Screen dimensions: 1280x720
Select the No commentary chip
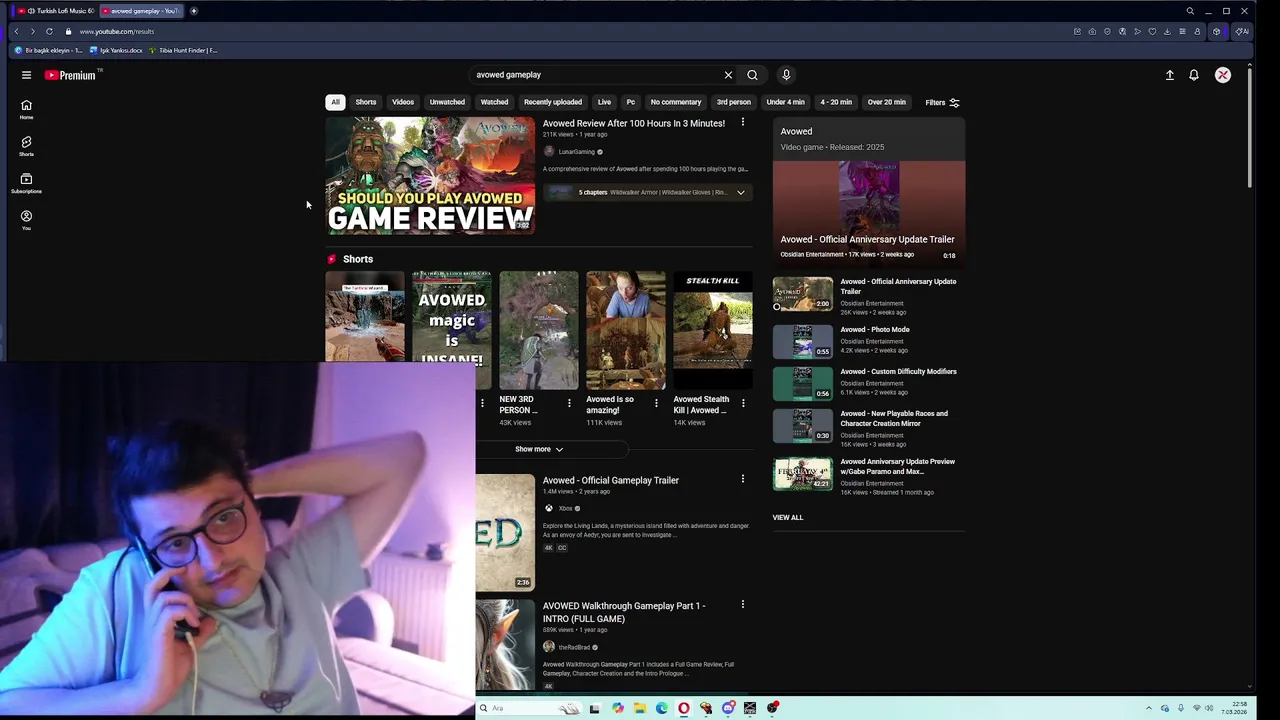point(676,102)
